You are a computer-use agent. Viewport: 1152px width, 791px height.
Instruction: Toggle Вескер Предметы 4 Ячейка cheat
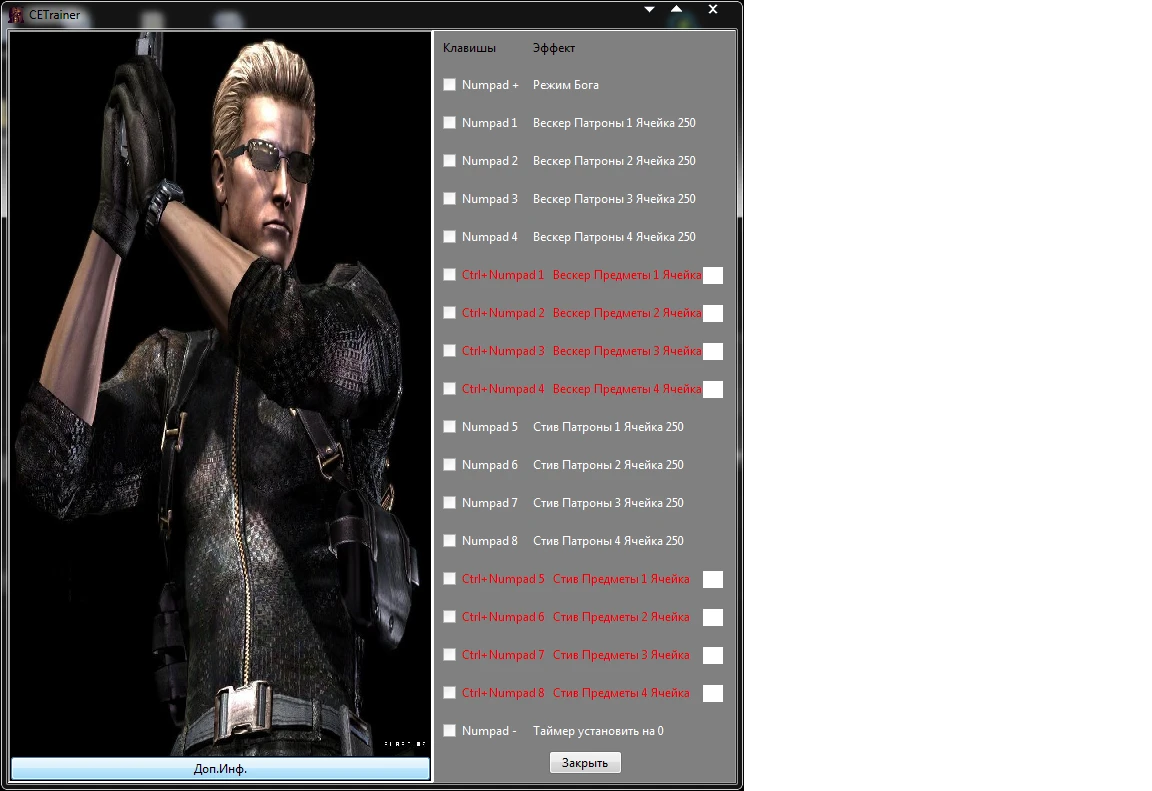point(449,389)
